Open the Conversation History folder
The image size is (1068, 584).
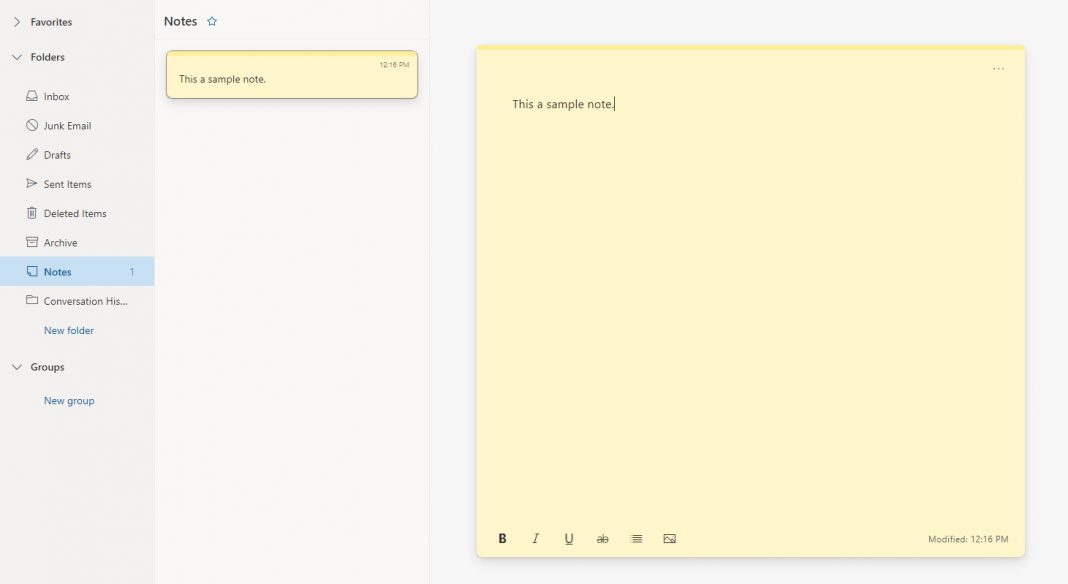pos(83,300)
